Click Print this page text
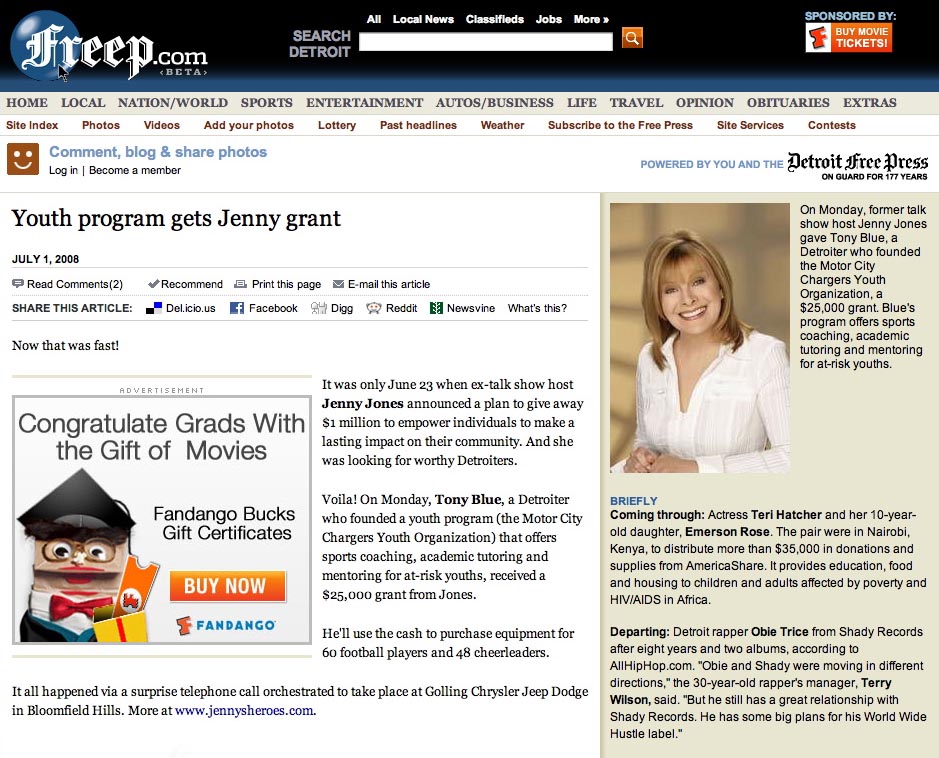The image size is (939, 758). coord(286,284)
